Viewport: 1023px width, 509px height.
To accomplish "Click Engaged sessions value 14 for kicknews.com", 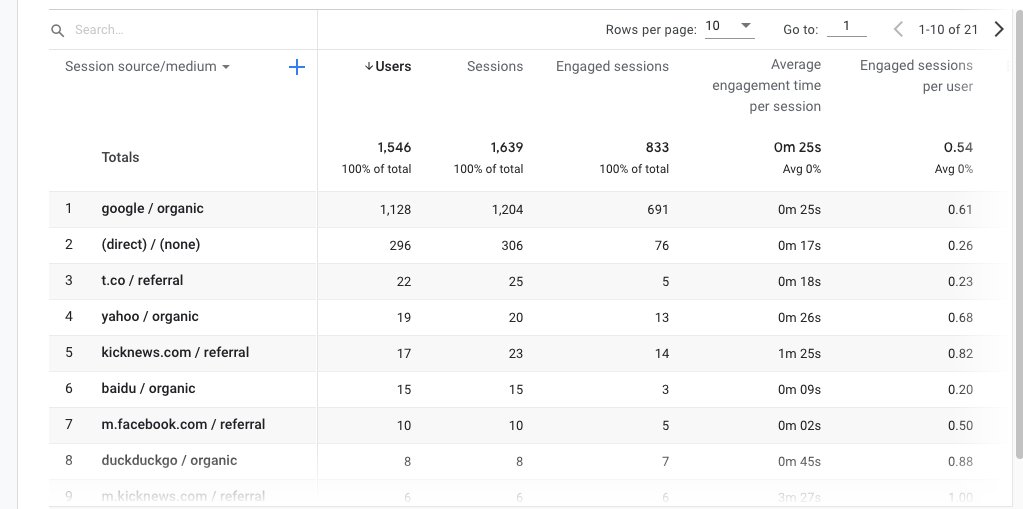I will pos(662,354).
